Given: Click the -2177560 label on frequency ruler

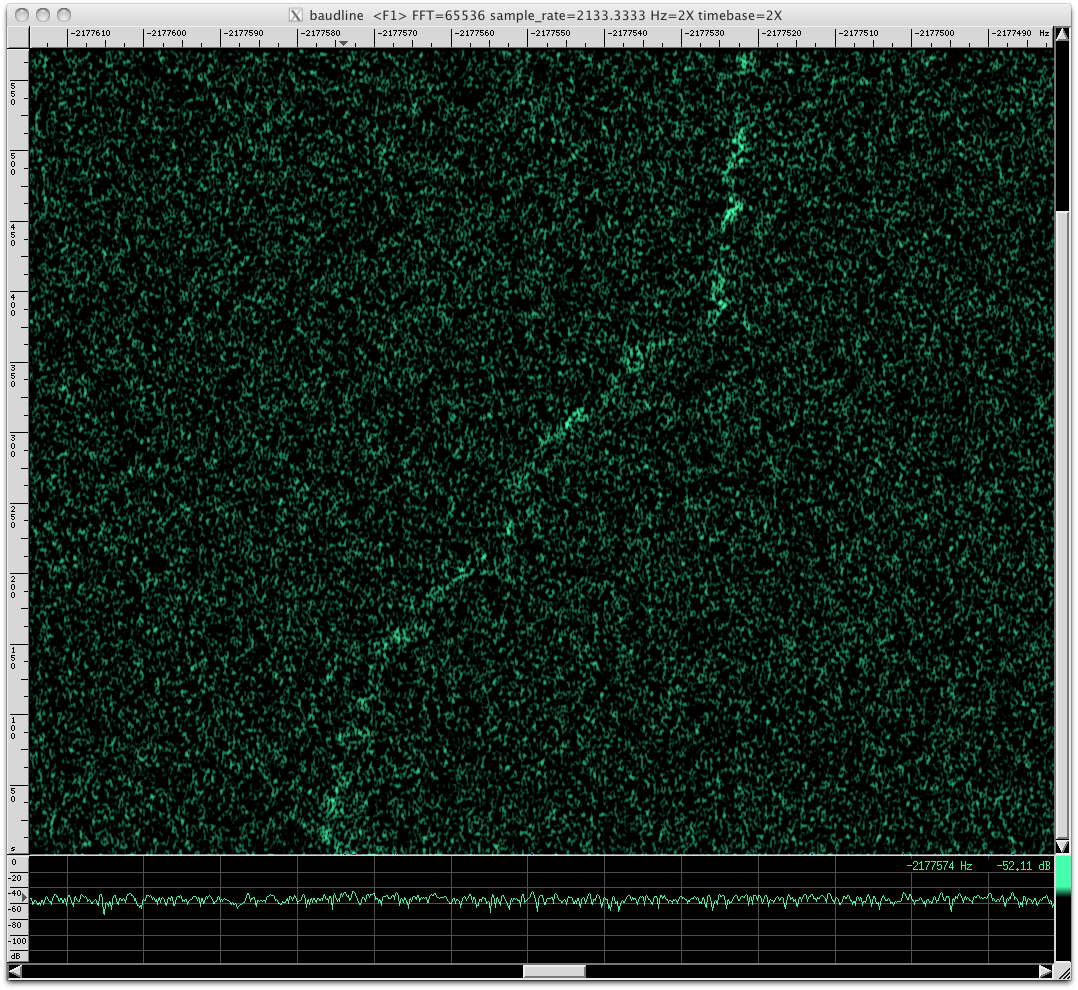Looking at the screenshot, I should pos(475,33).
